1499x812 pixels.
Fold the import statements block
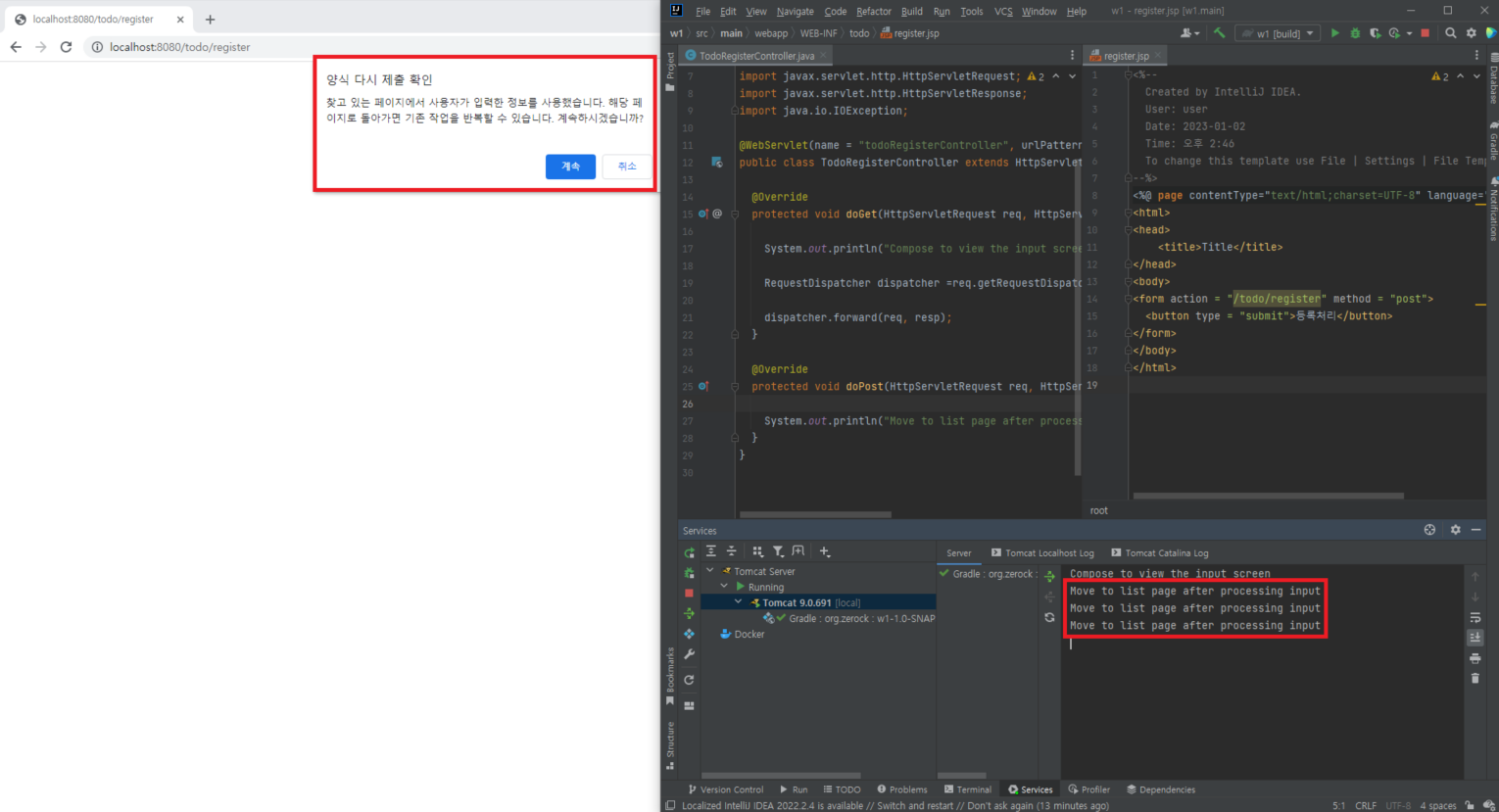click(734, 111)
